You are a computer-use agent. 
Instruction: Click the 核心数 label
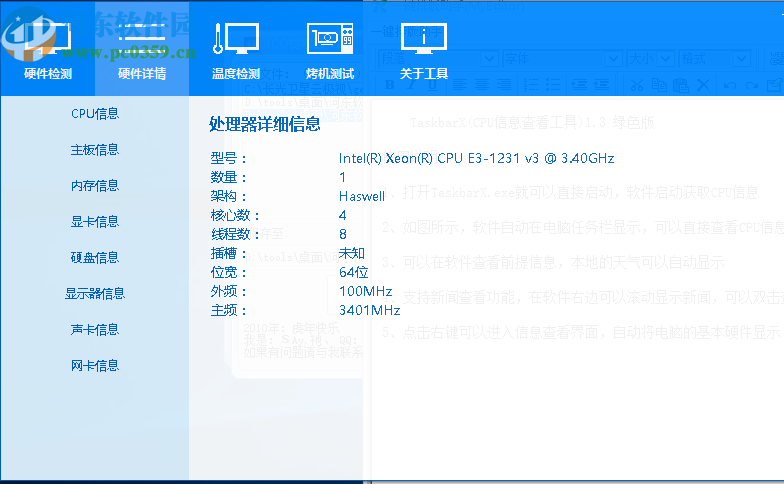[x=235, y=215]
